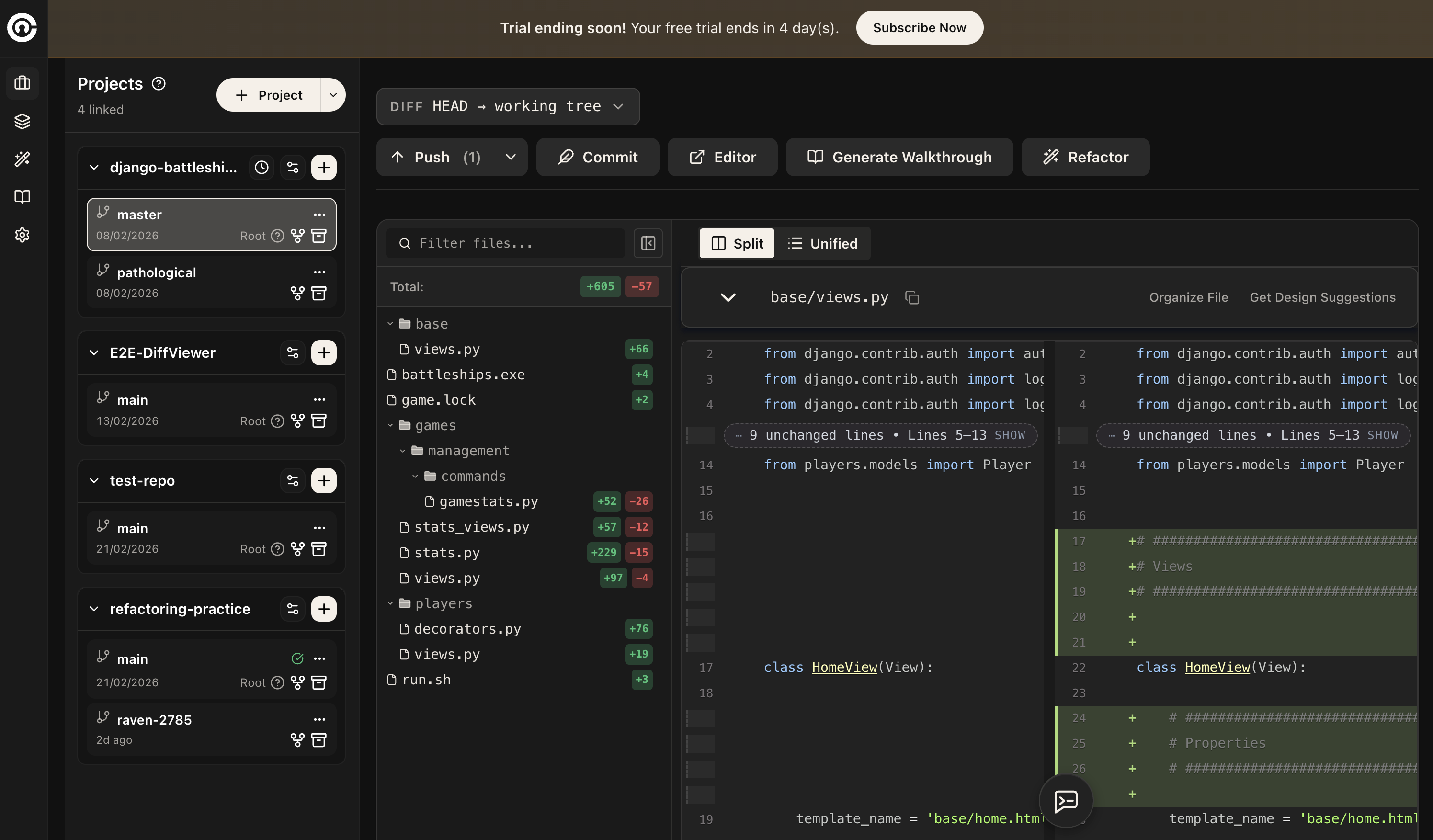Show 9 unchanged lines in left pane
This screenshot has width=1433, height=840.
[x=1009, y=436]
